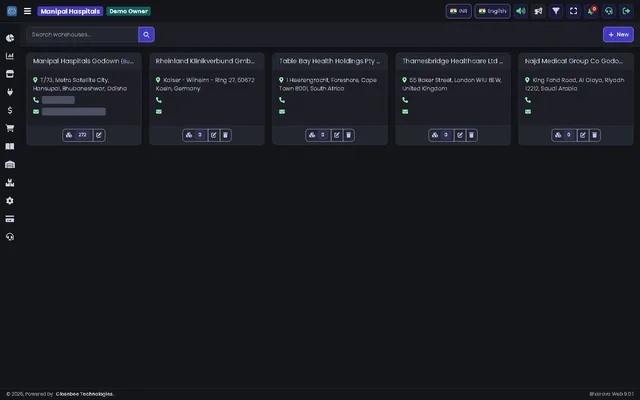Viewport: 640px width, 400px height.
Task: Open the settings gear sidebar icon
Action: click(10, 201)
